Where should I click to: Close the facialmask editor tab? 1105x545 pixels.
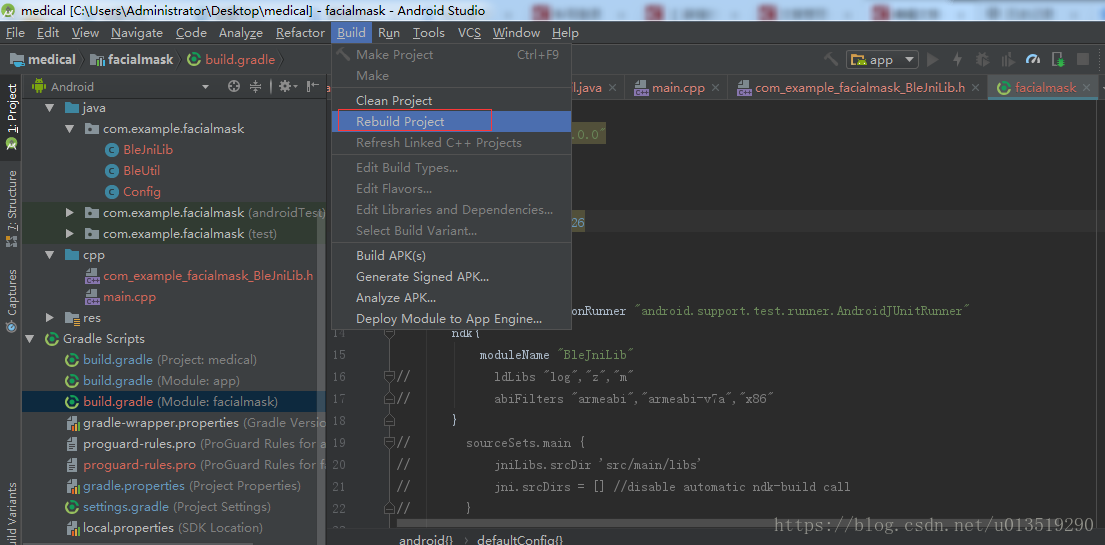(x=1087, y=88)
